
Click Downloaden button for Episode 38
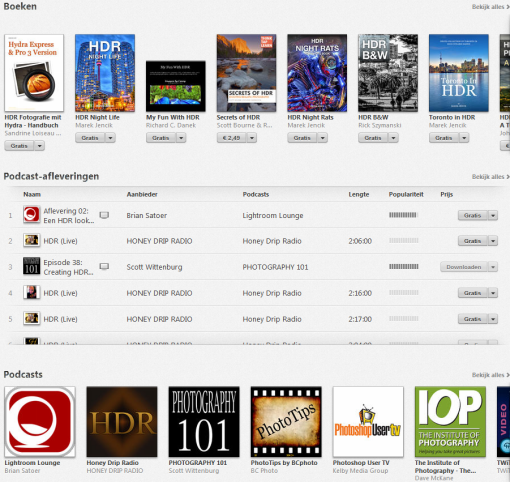464,267
